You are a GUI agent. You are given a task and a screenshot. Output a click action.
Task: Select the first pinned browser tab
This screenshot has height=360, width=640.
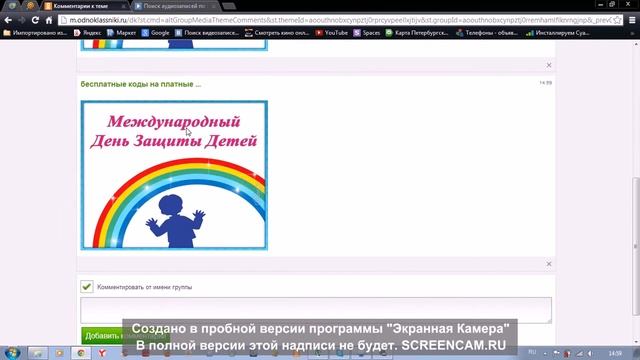click(x=12, y=6)
